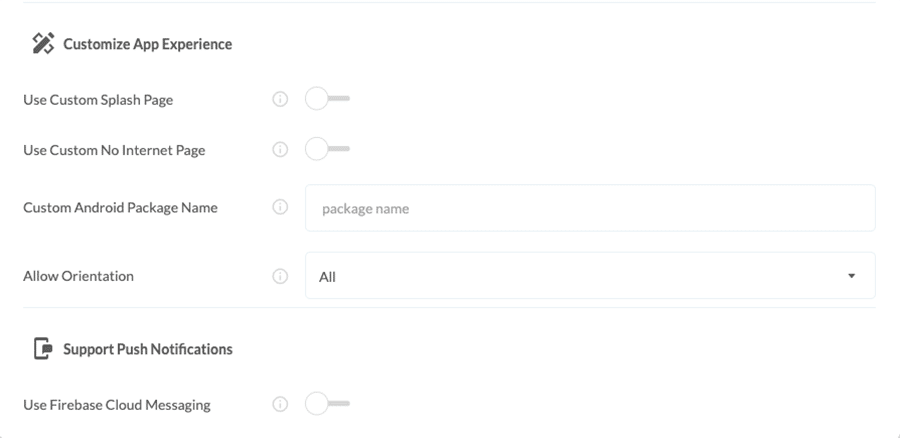
Task: Click the Customize App Experience heading
Action: coord(147,44)
